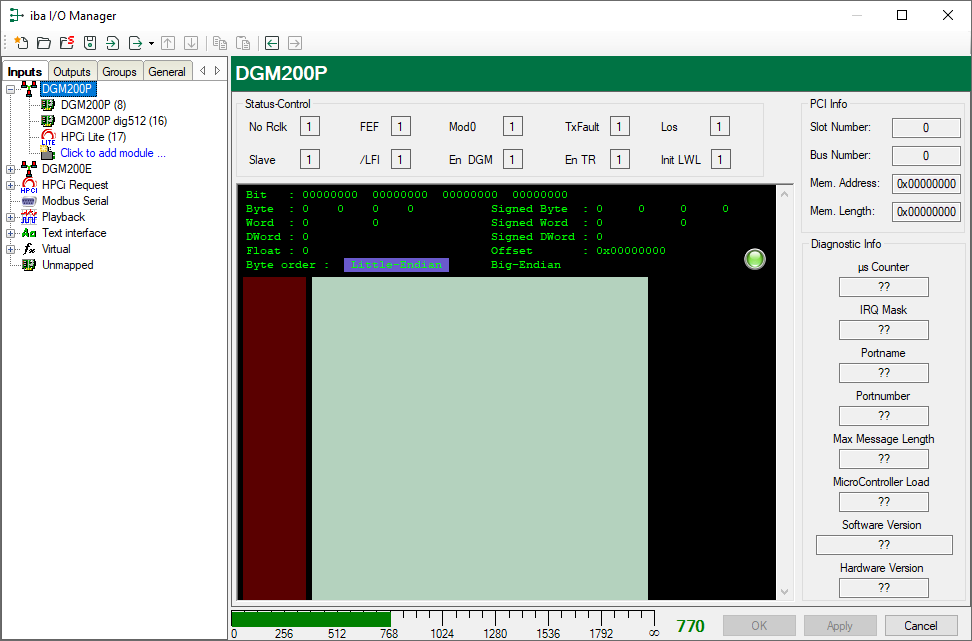Screen dimensions: 972x641
Task: Select HPCi Request icon in tree
Action: coord(29,185)
